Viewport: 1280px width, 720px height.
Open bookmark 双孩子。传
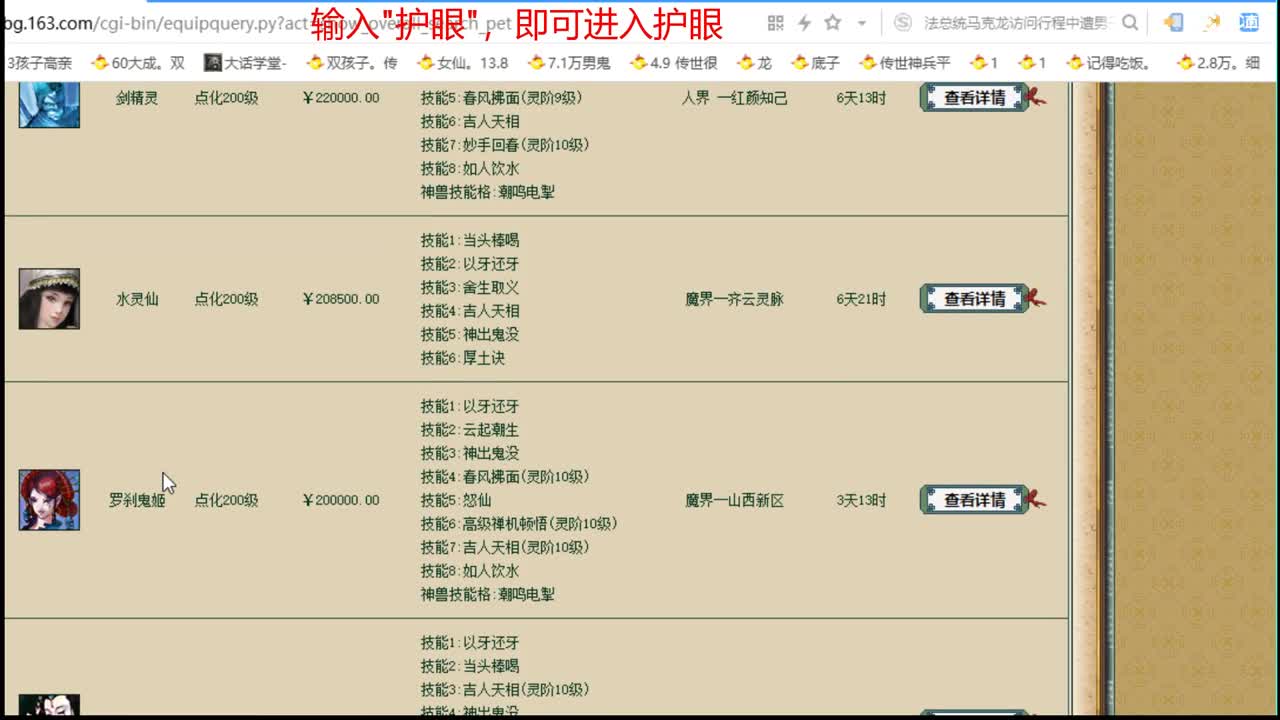[352, 63]
